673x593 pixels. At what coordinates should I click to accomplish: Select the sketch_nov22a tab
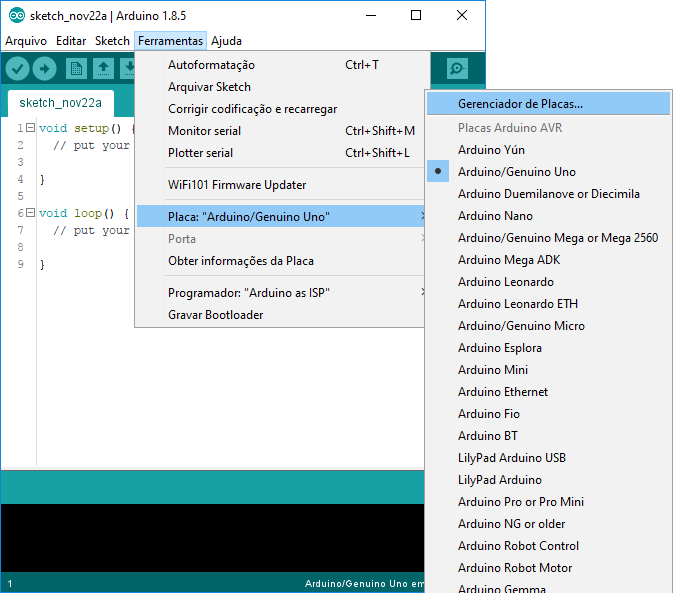tap(61, 103)
